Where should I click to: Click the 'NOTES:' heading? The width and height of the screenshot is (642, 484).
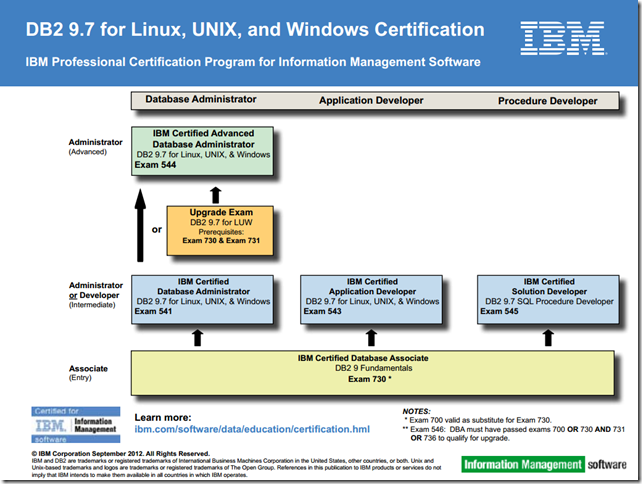(x=416, y=411)
